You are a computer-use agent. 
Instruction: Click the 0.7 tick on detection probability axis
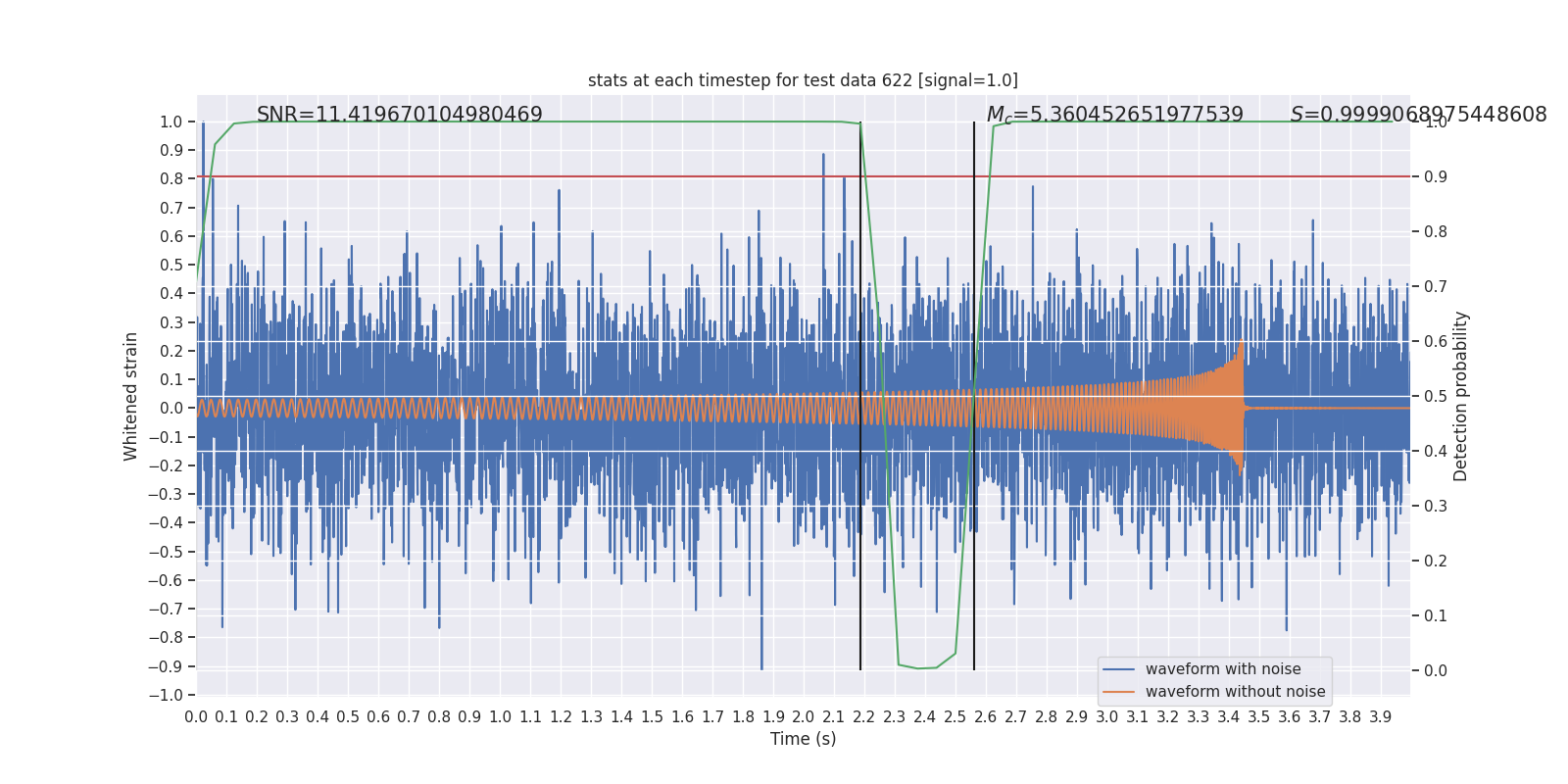pos(1436,287)
